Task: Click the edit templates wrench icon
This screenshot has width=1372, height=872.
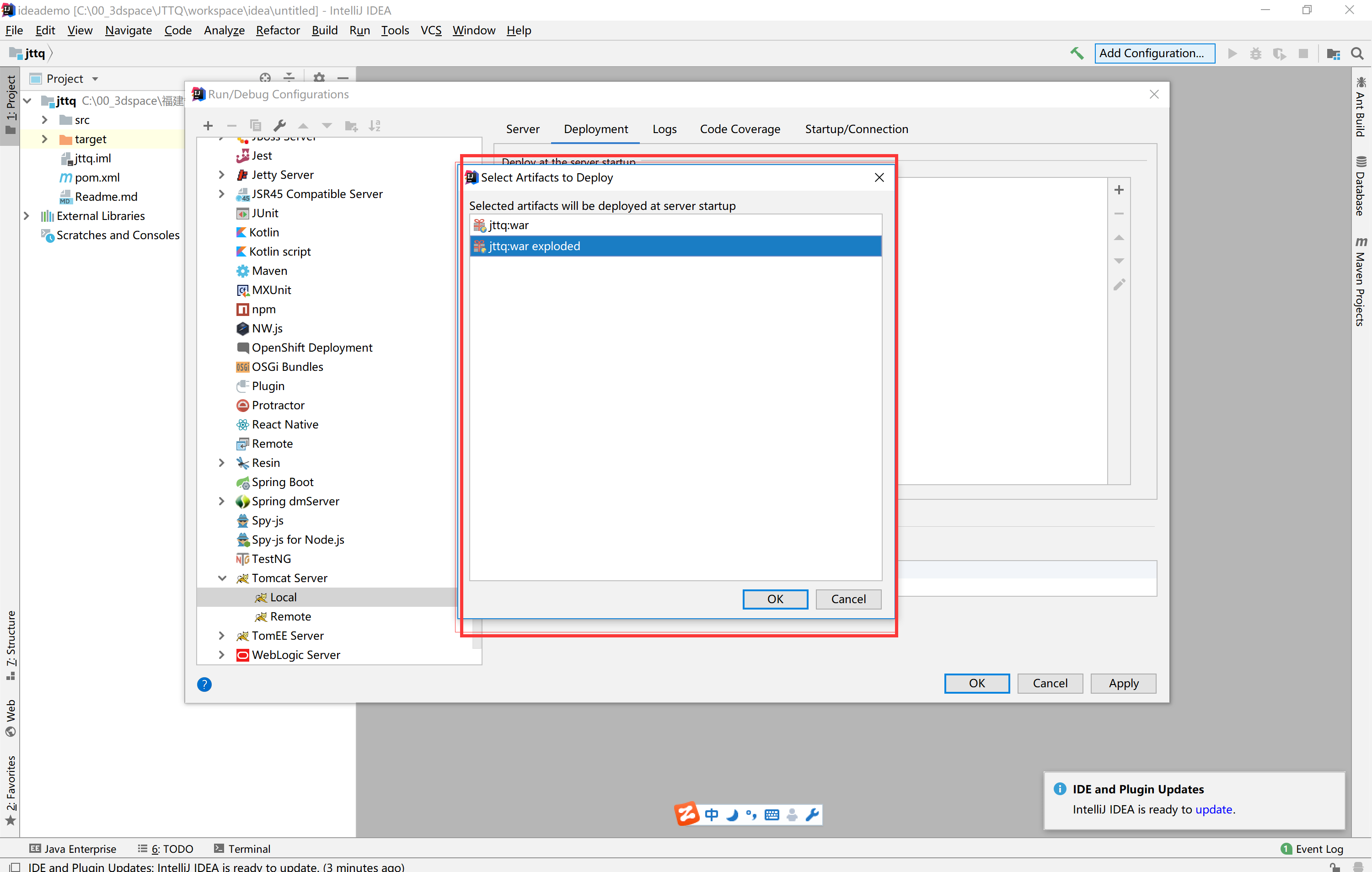Action: click(x=279, y=126)
